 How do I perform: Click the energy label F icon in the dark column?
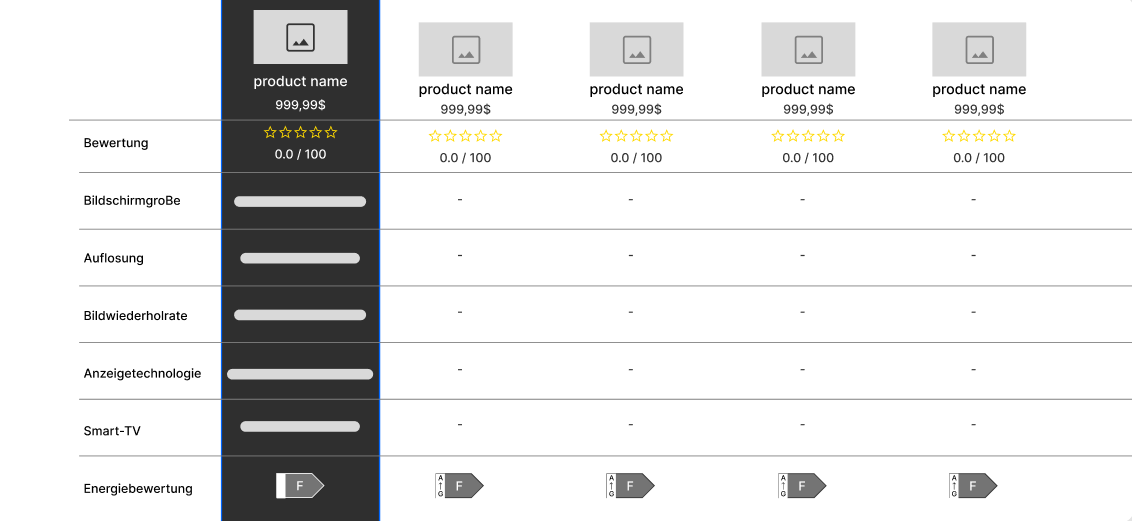300,486
